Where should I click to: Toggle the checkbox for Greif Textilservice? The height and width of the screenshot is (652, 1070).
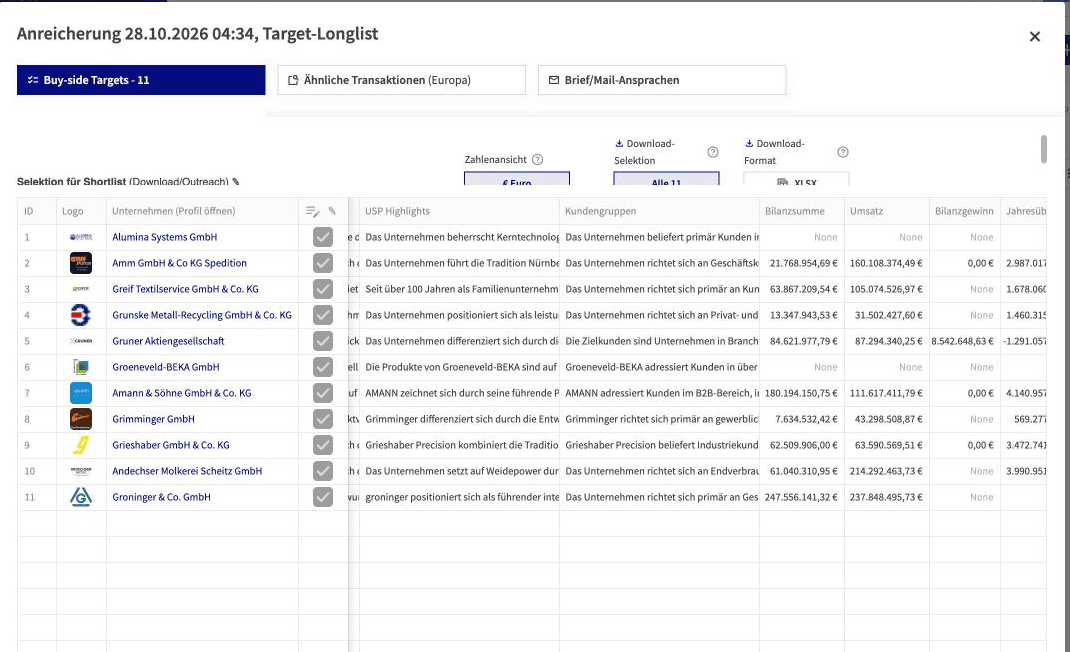click(x=323, y=289)
